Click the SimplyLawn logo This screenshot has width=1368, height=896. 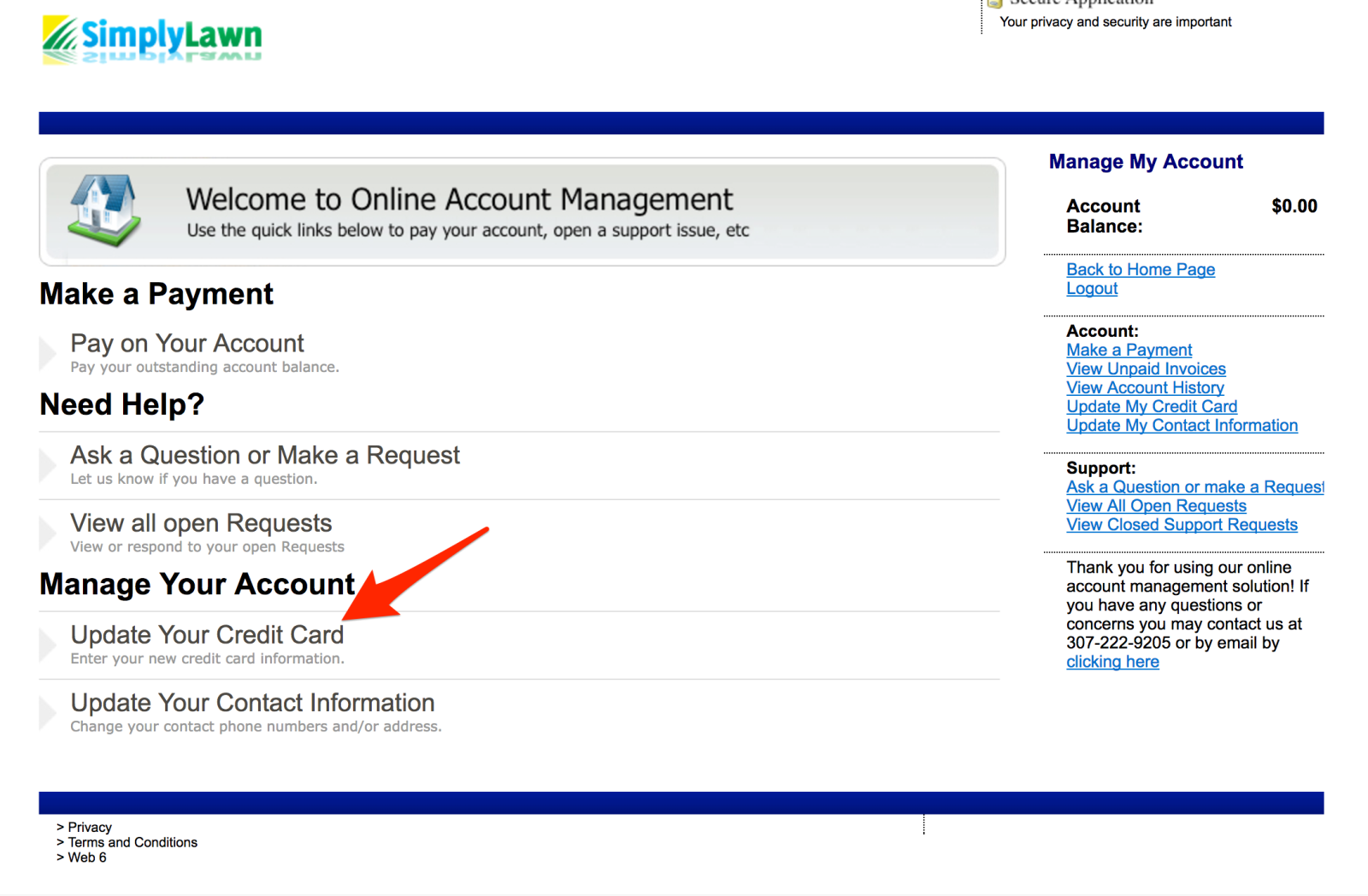click(x=152, y=39)
